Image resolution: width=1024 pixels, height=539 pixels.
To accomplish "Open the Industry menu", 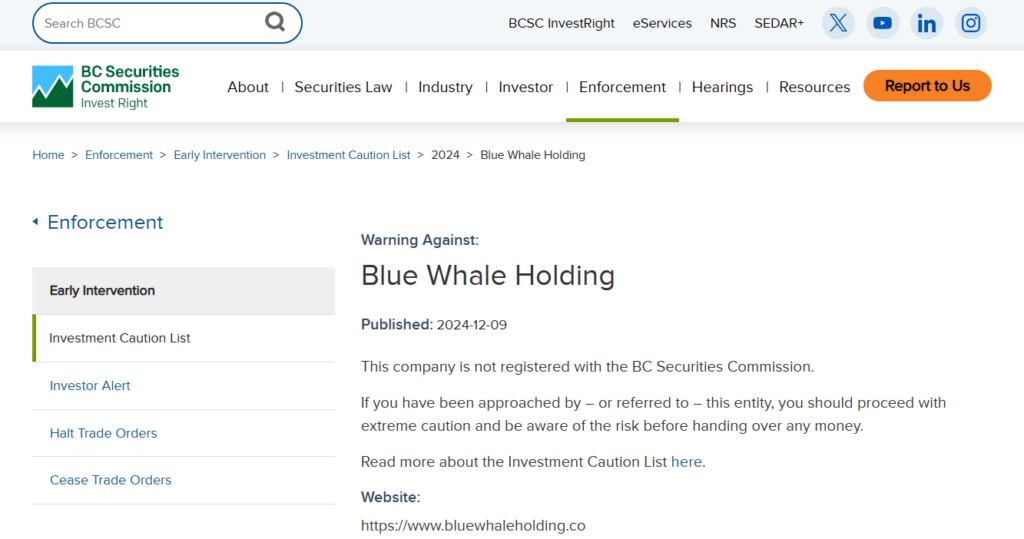I will coord(445,87).
